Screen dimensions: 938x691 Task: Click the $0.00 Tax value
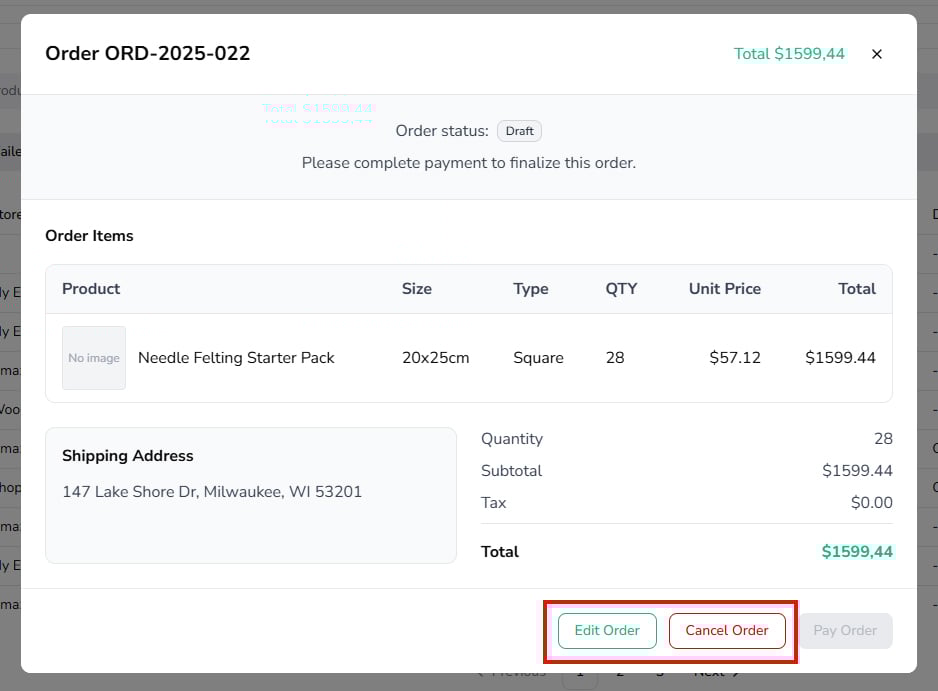[x=871, y=503]
